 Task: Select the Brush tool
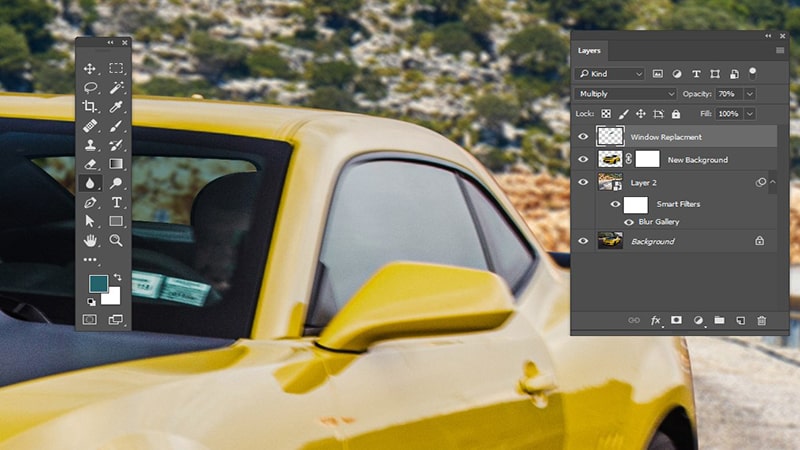pos(116,126)
